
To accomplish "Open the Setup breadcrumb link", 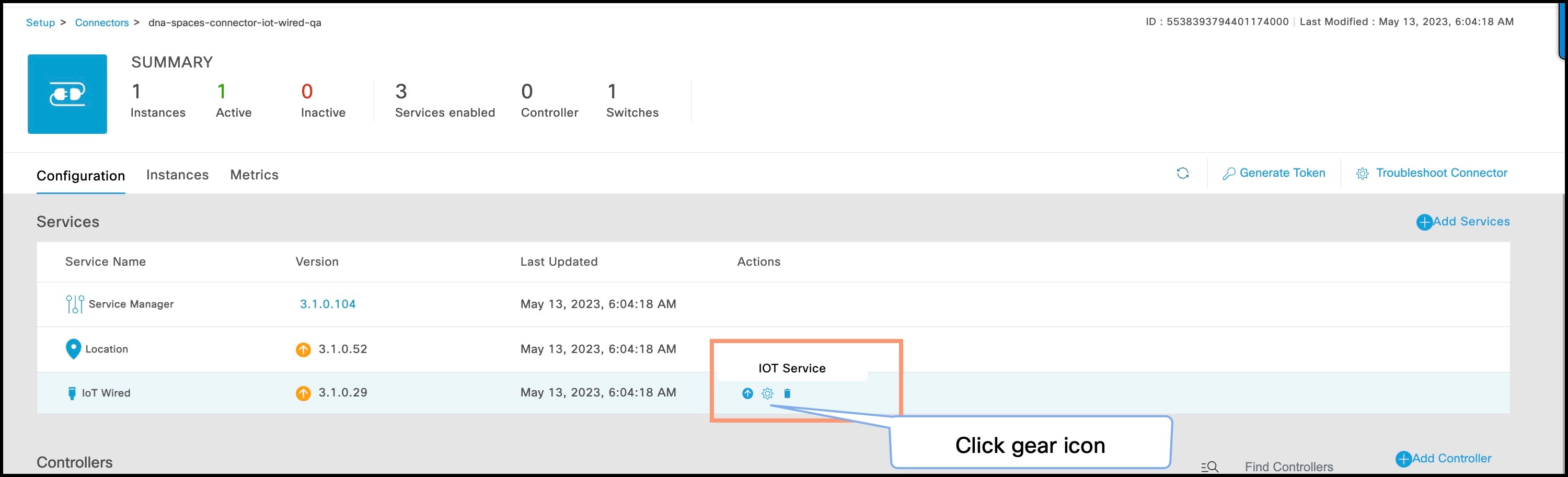I will (40, 22).
